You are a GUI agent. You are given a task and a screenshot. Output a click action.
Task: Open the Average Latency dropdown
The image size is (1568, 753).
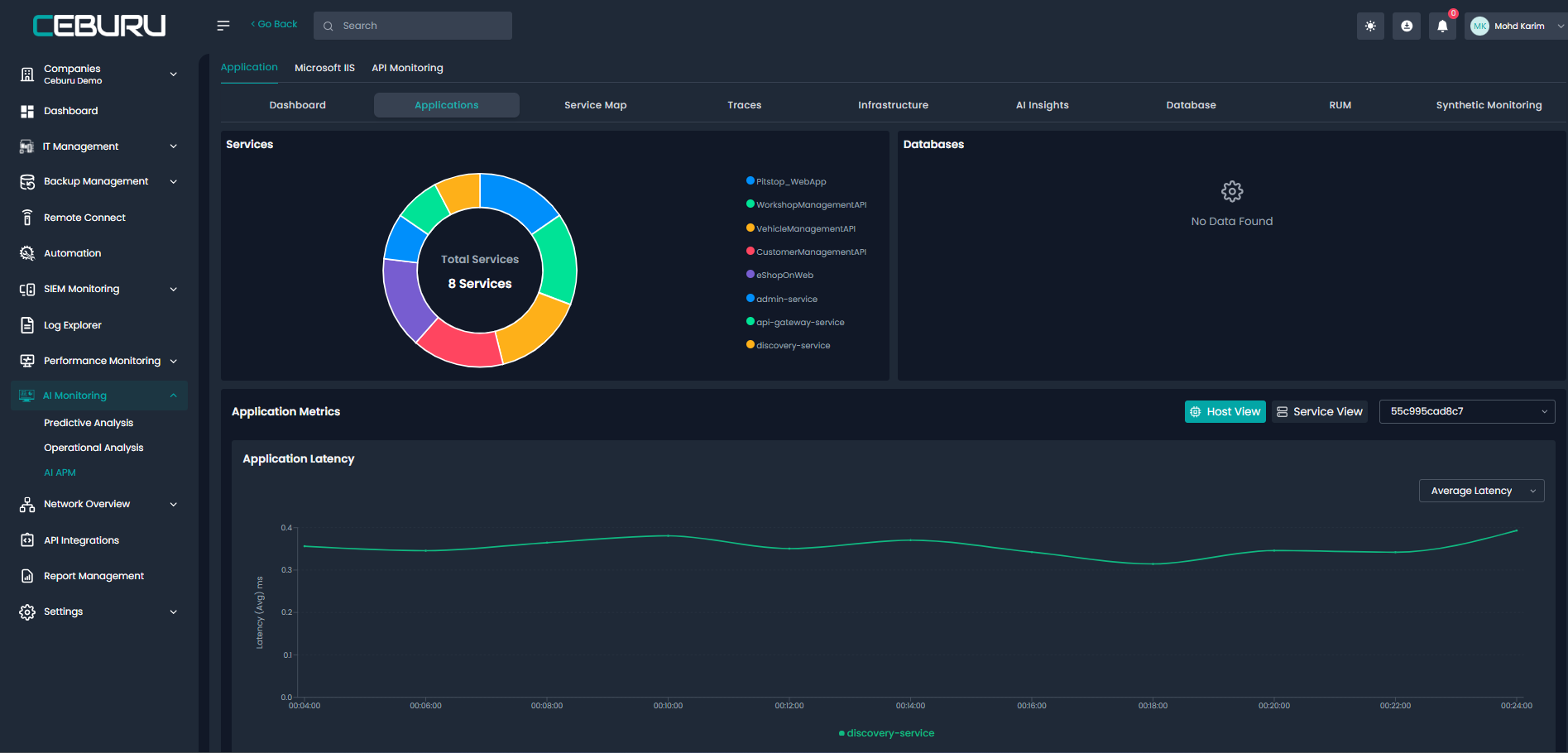click(1481, 491)
